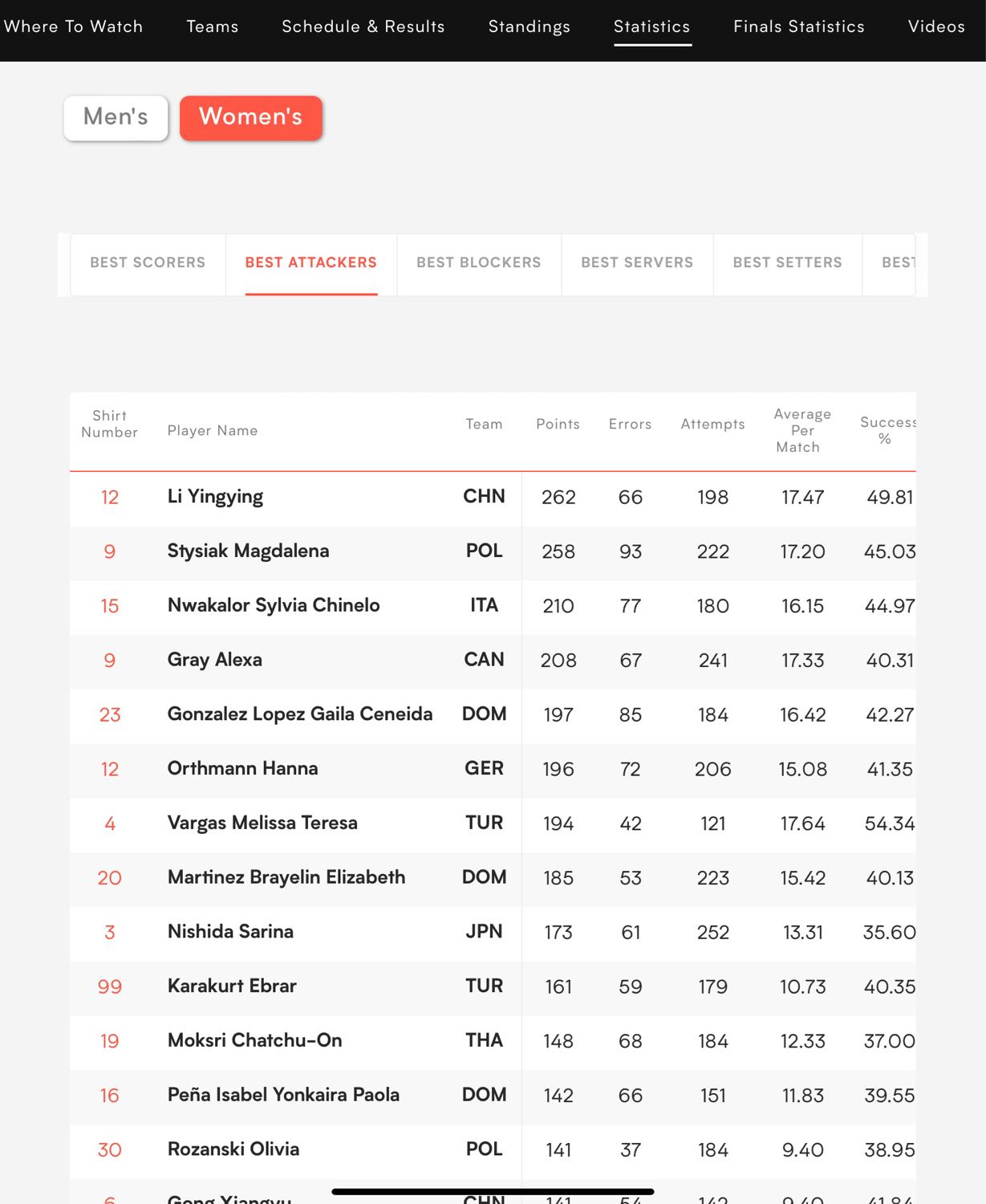
Task: Open player Orthmann Hanna
Action: (x=243, y=769)
